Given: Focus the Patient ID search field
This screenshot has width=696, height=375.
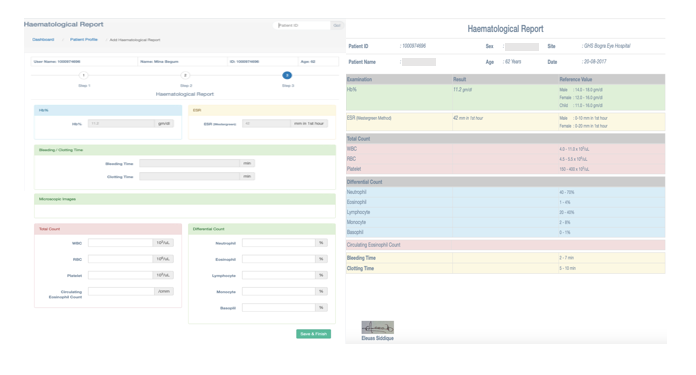Looking at the screenshot, I should click(302, 25).
